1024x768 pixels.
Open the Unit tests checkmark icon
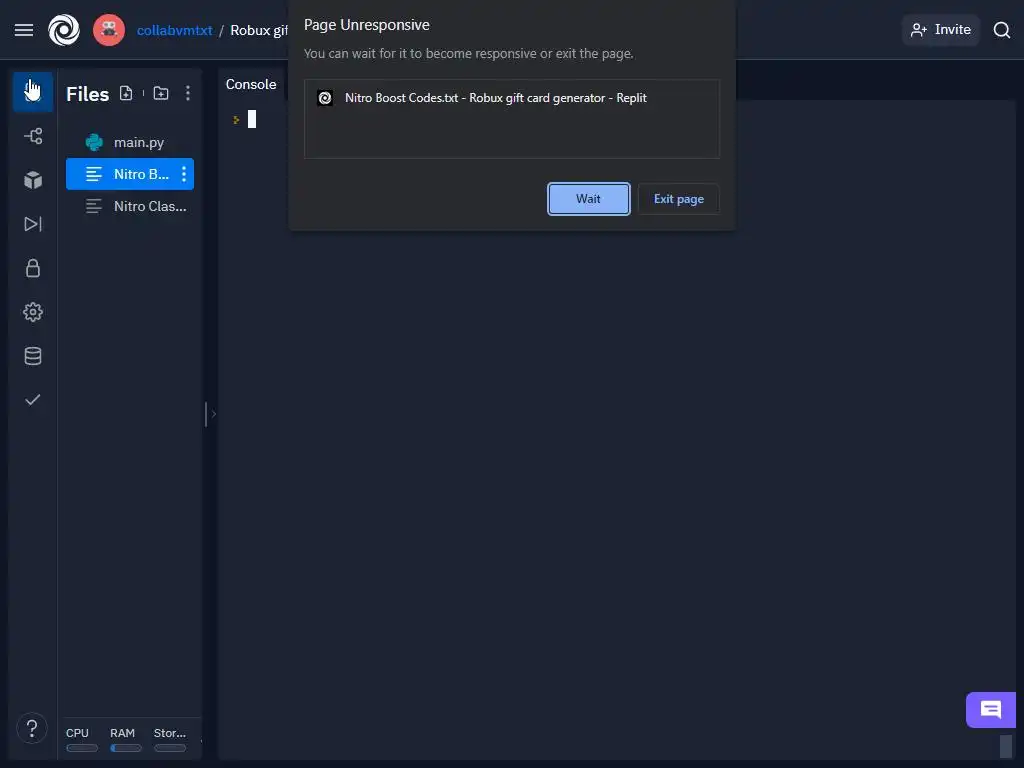[x=33, y=400]
